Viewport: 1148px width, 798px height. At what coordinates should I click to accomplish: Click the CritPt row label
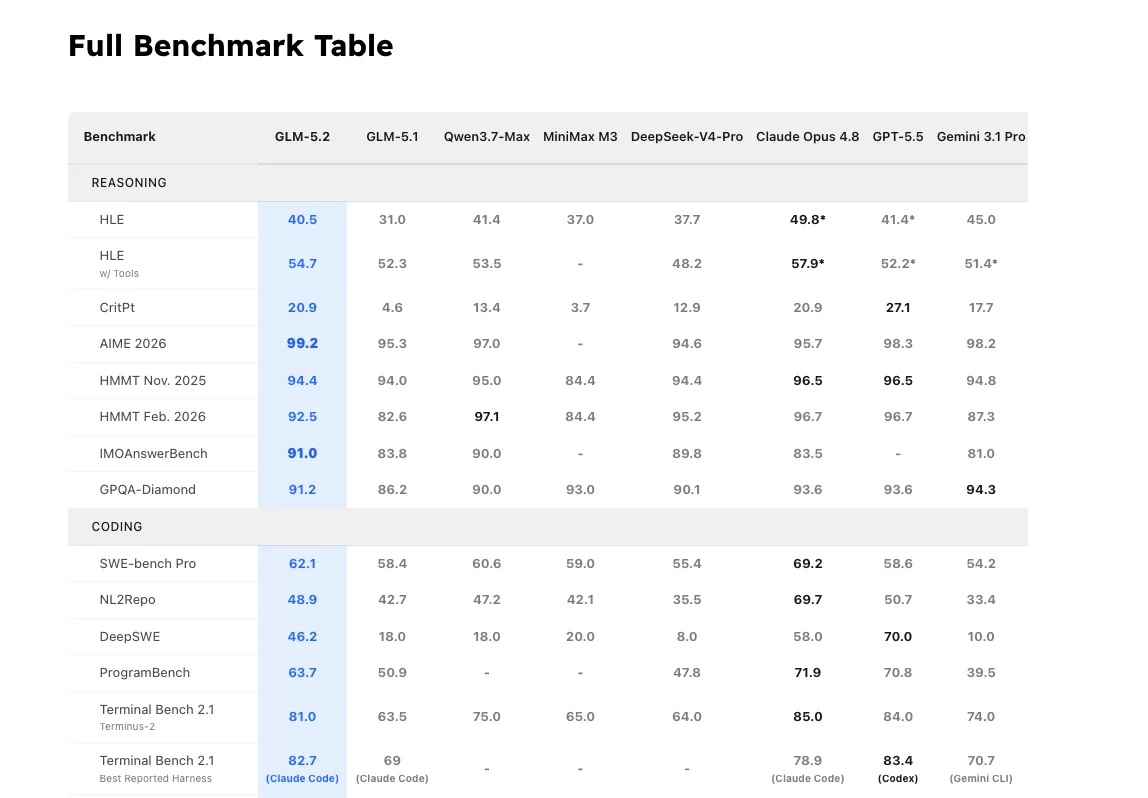coord(117,307)
